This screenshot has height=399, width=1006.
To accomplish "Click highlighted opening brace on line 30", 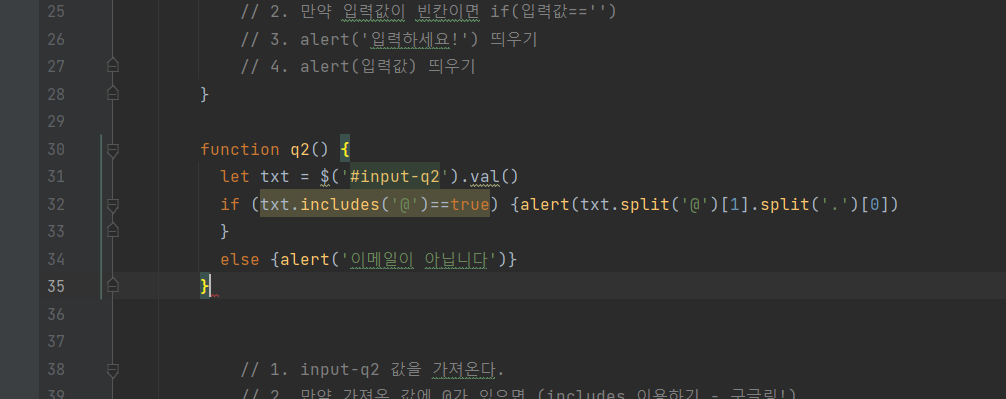I will point(345,150).
